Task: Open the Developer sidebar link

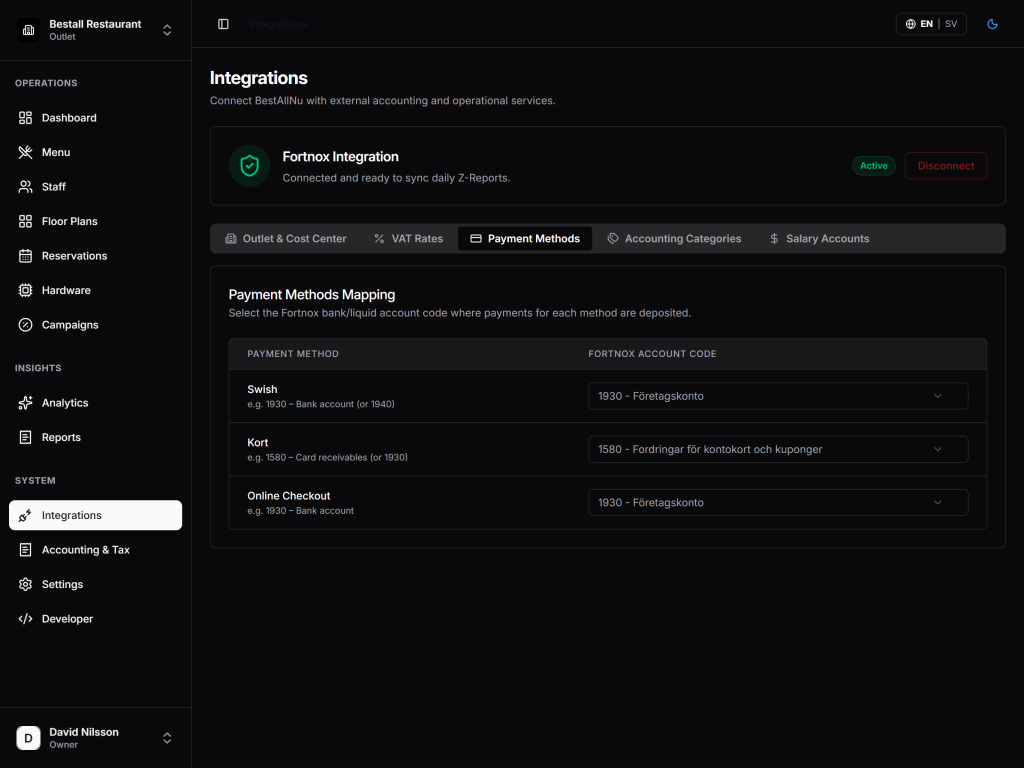Action: [x=95, y=619]
